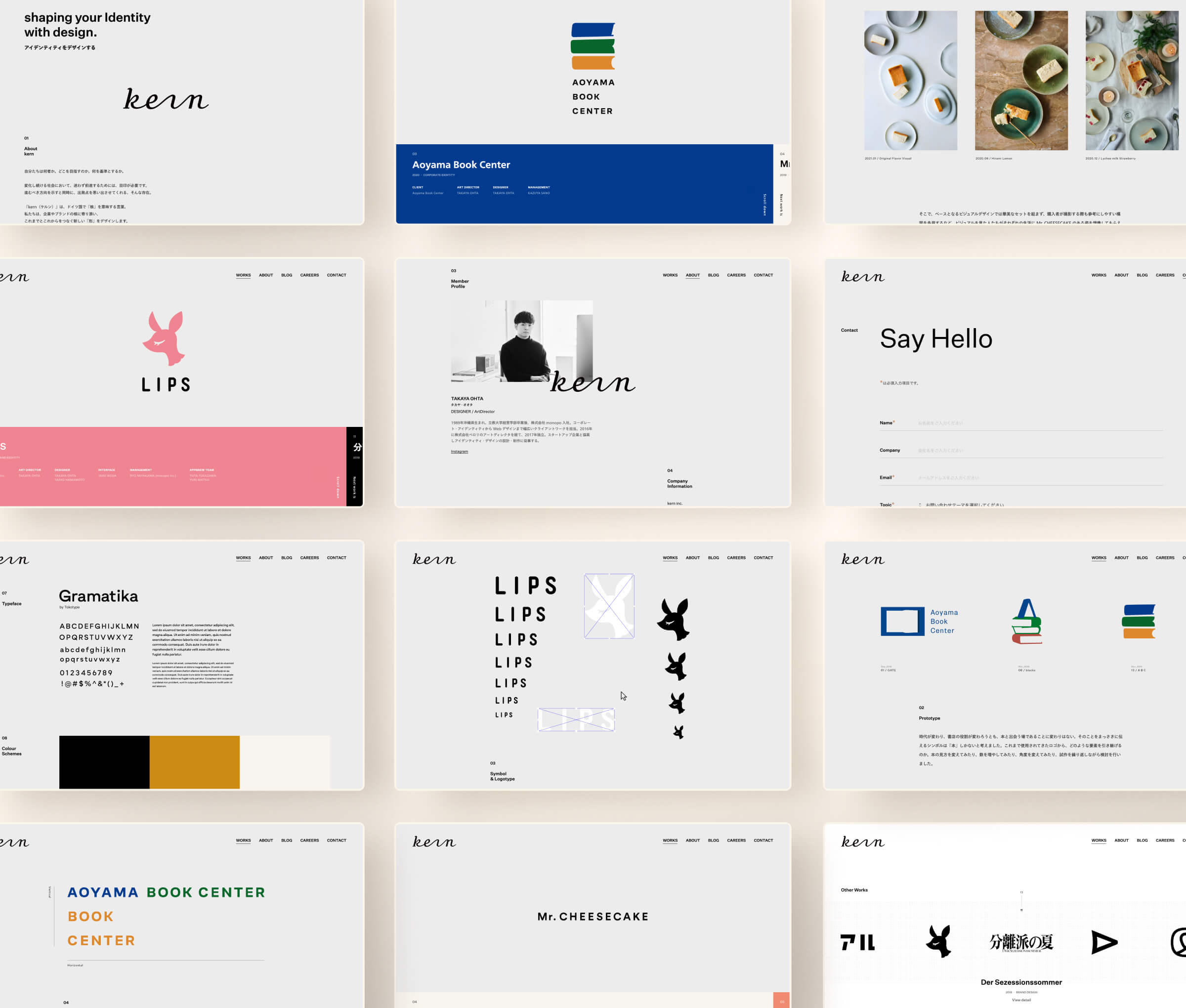
Task: Click Scroll down on pink LIPS panel
Action: [338, 487]
